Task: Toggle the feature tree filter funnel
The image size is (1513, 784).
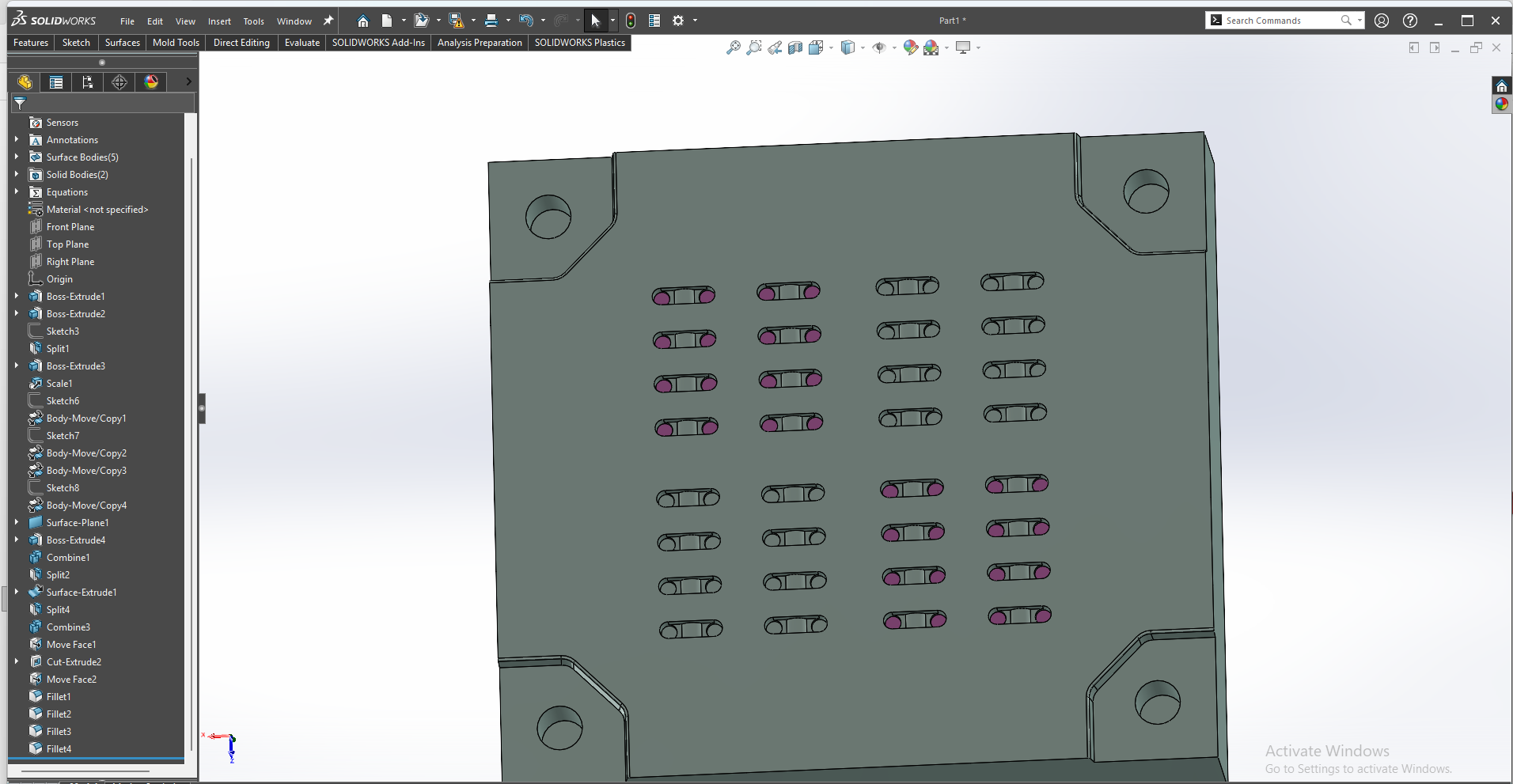Action: (x=20, y=103)
